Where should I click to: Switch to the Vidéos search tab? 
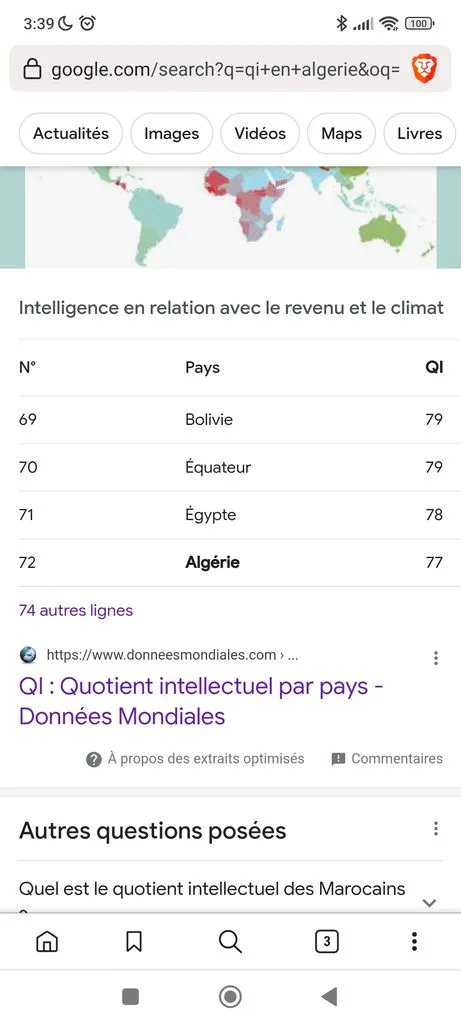[x=260, y=133]
